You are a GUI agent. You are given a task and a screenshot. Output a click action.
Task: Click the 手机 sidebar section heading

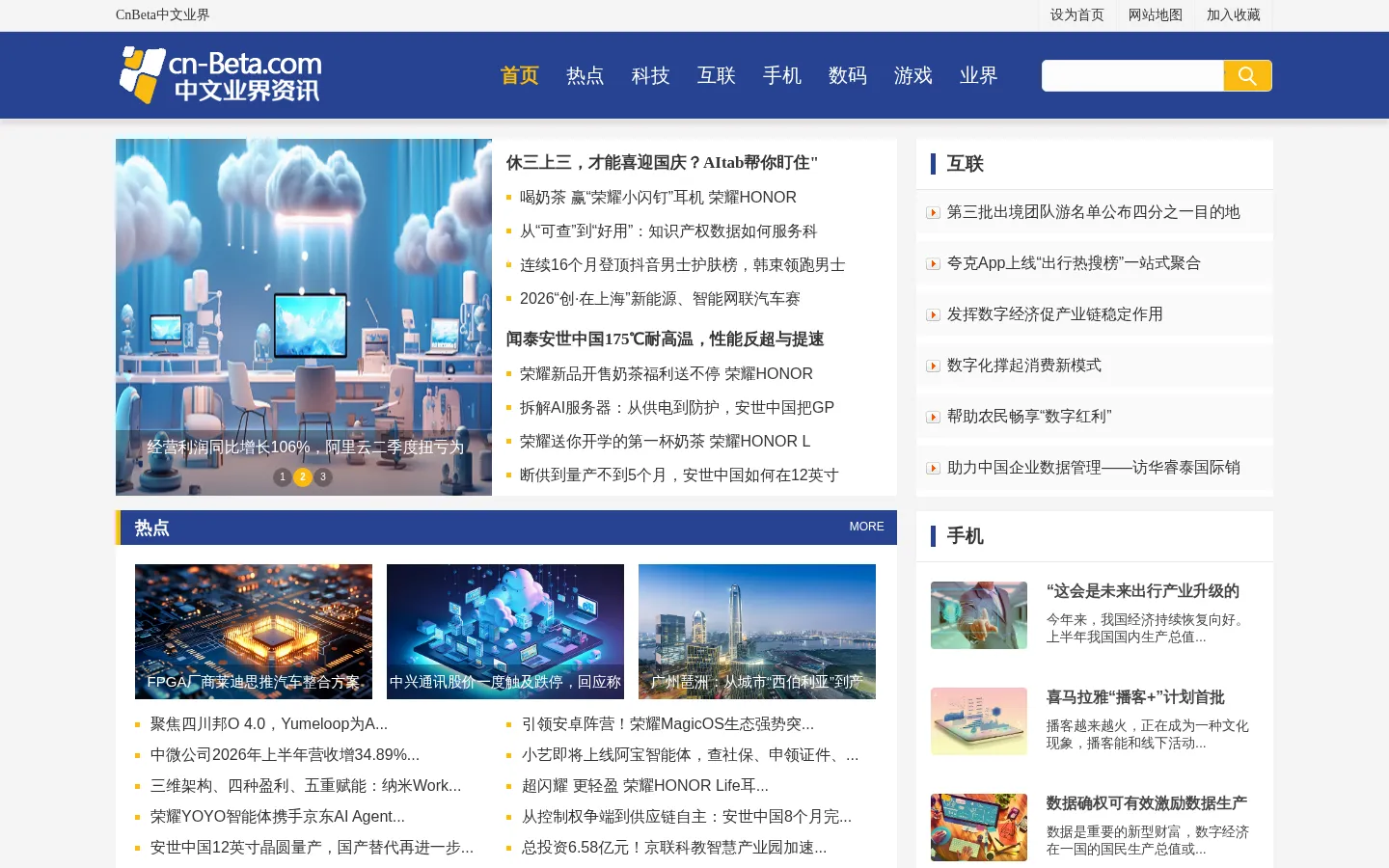click(966, 536)
